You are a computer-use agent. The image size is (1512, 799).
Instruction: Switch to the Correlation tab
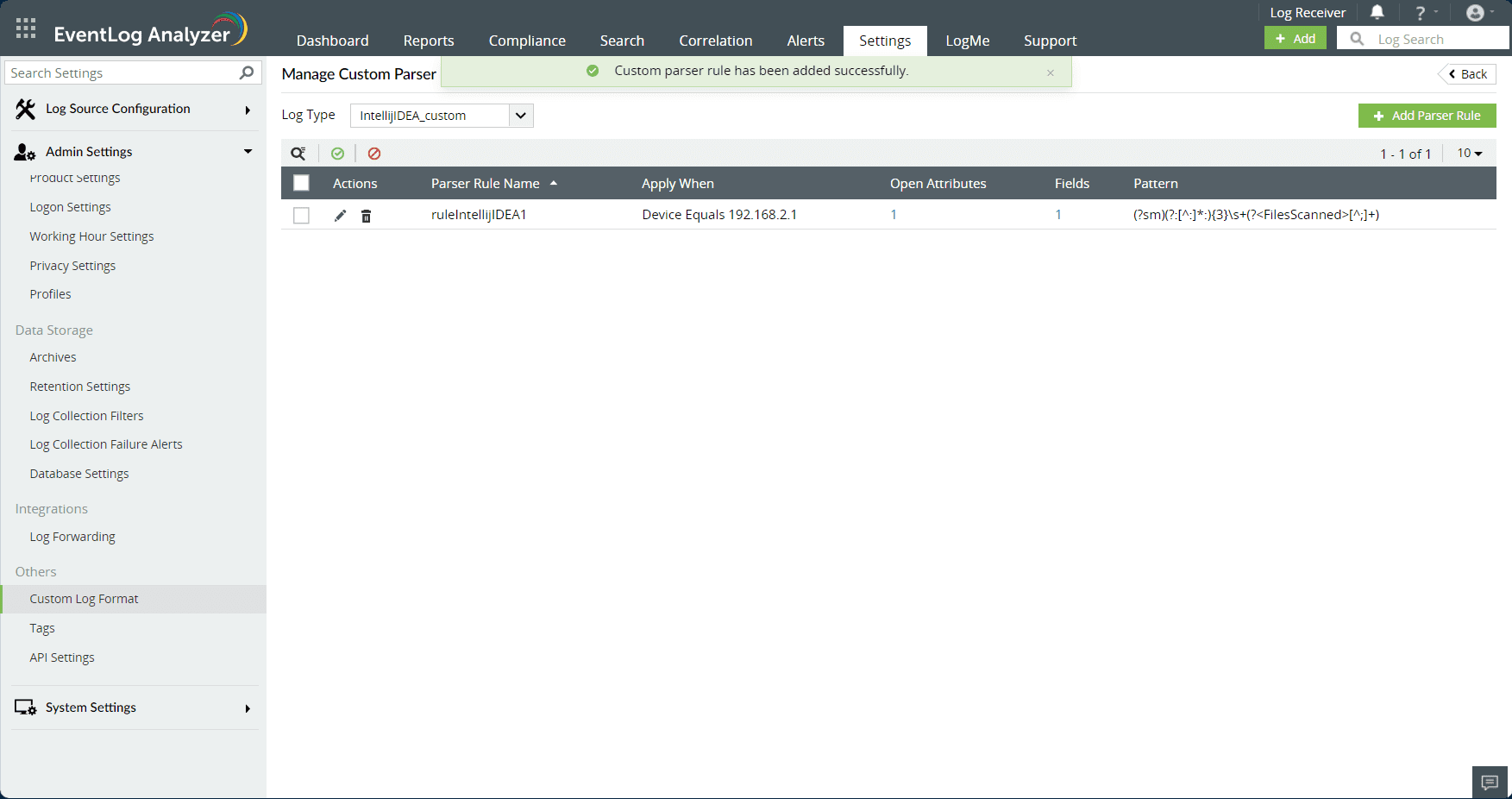click(x=715, y=41)
